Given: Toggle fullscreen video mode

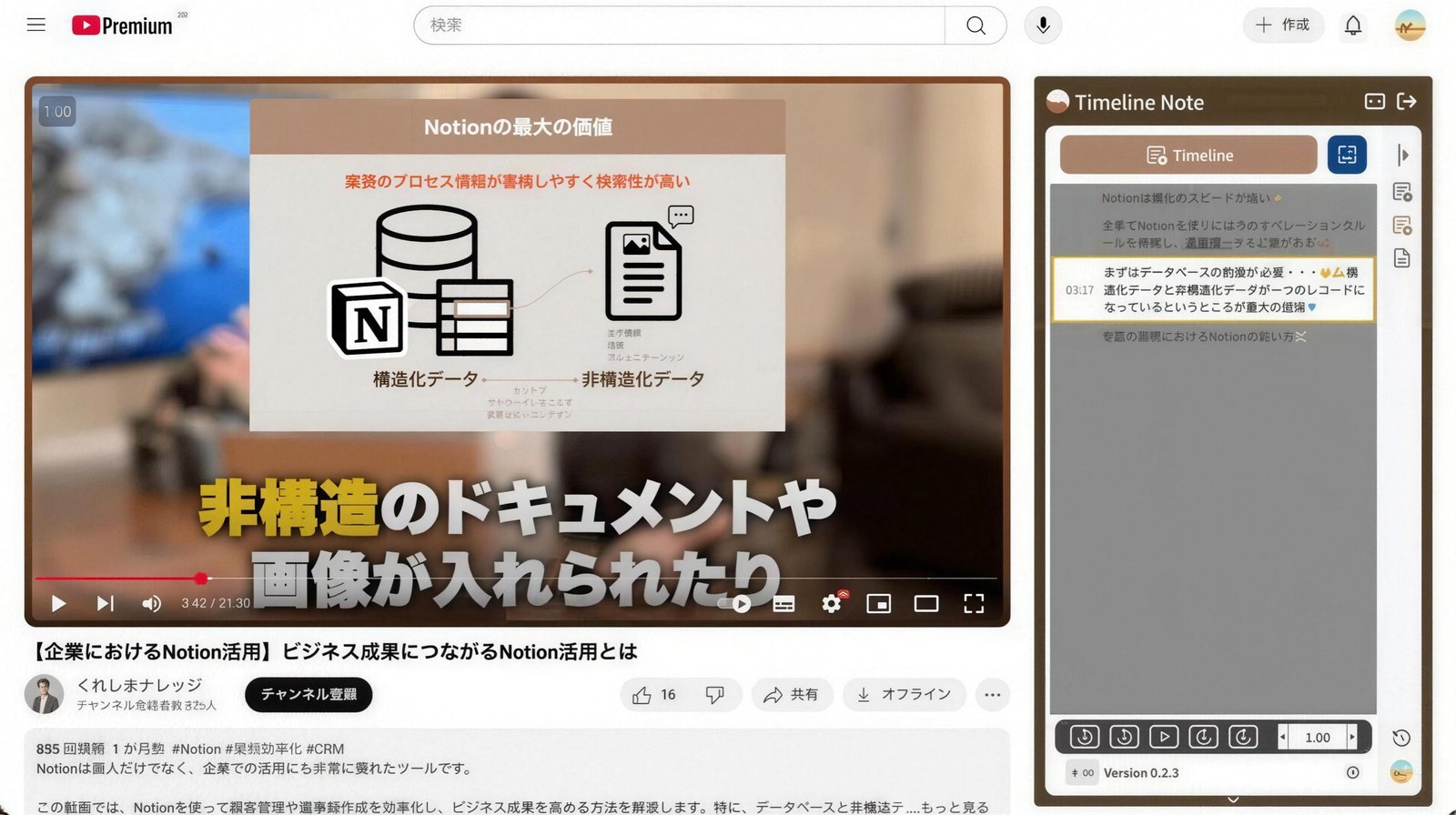Looking at the screenshot, I should click(974, 603).
